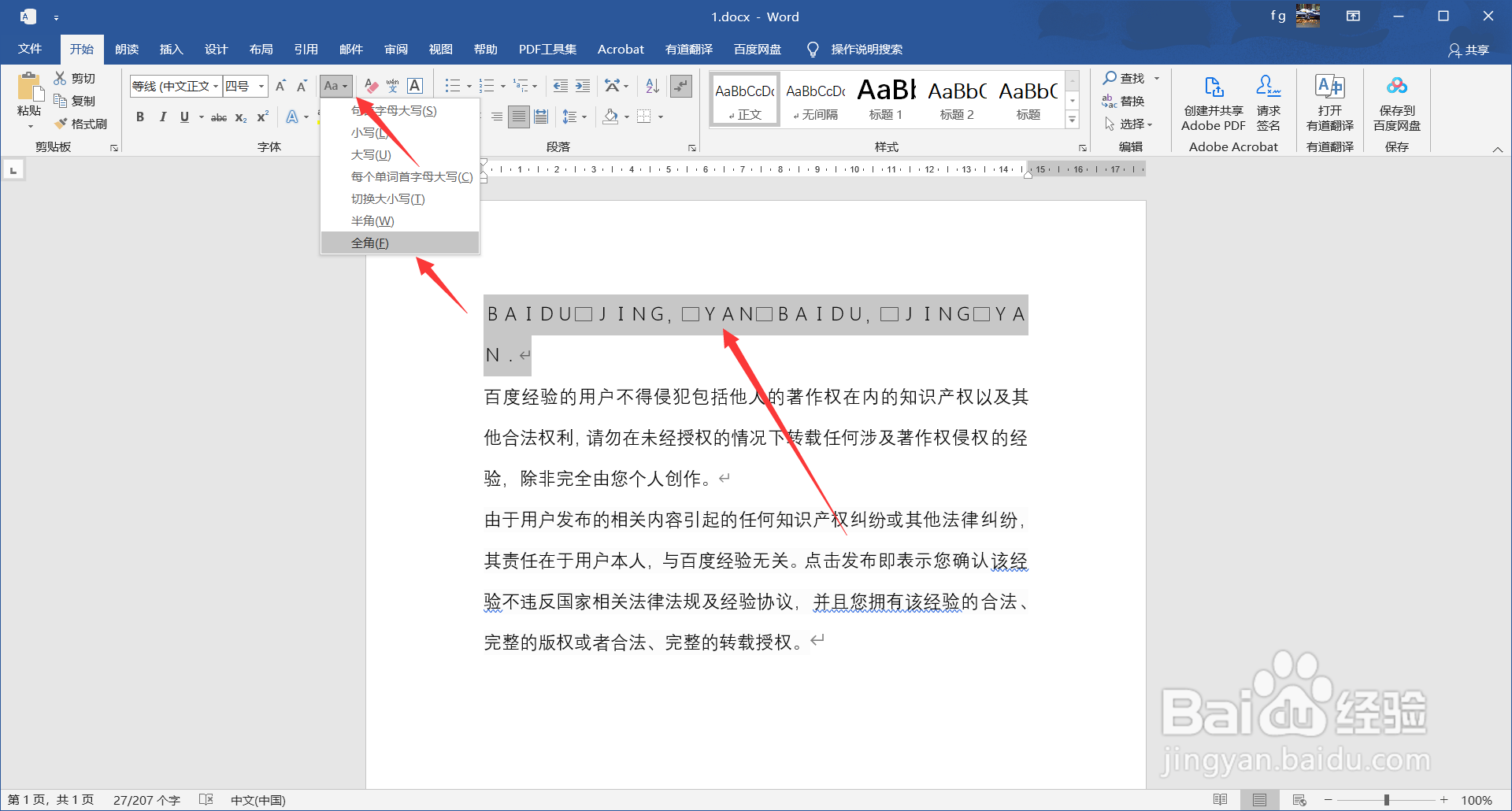1512x811 pixels.
Task: Click the Clear formatting eraser icon
Action: point(371,86)
